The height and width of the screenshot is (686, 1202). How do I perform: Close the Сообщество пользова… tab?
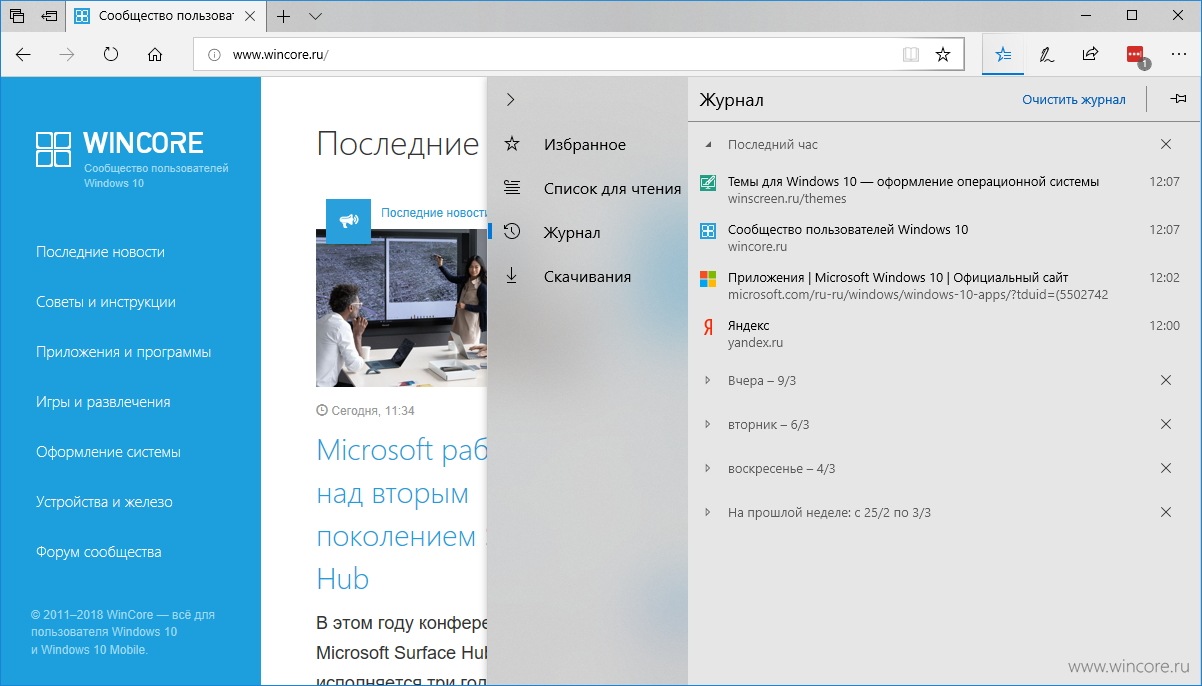pos(251,16)
